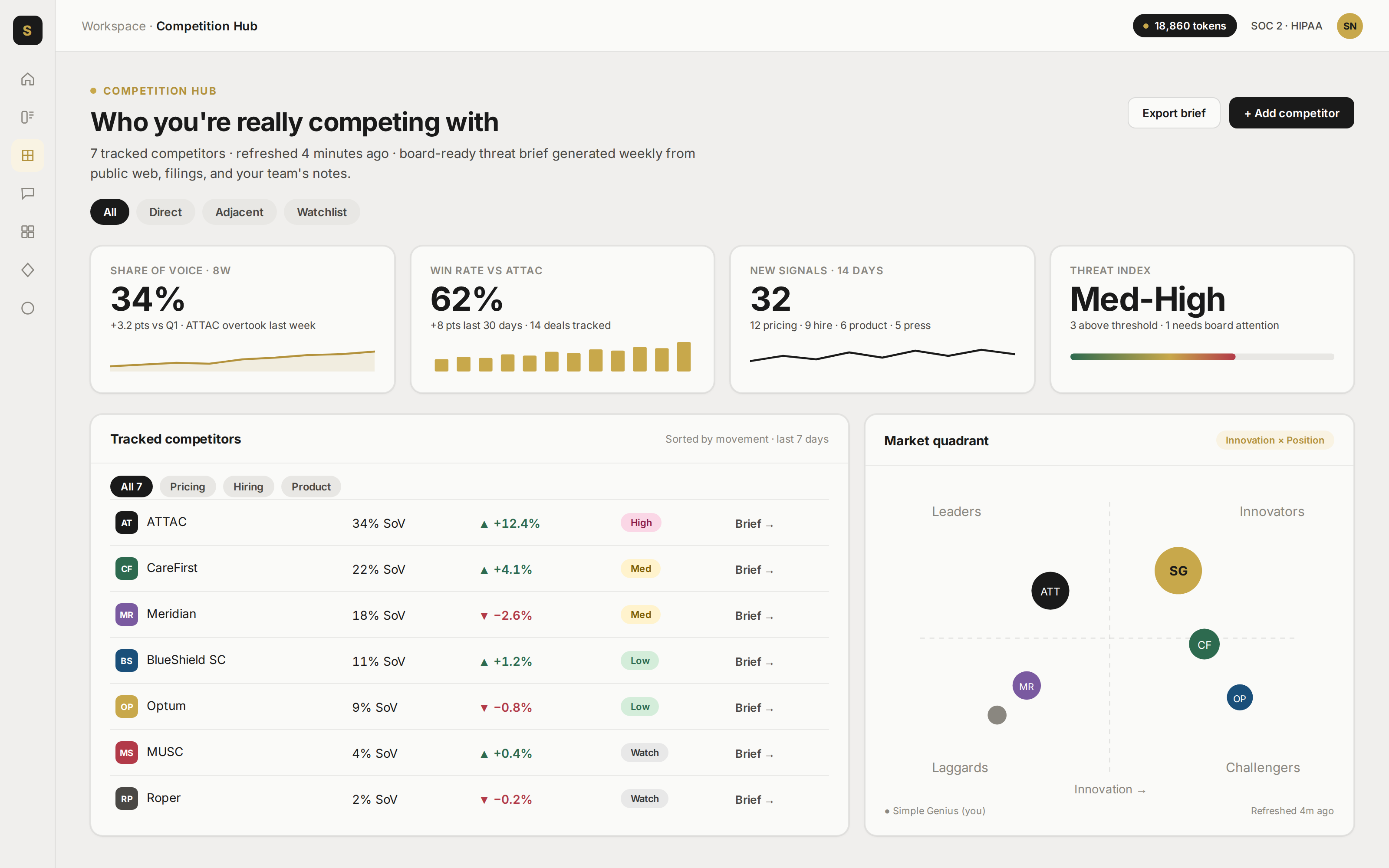Click the CareFirst CF badge icon
The height and width of the screenshot is (868, 1389).
126,569
